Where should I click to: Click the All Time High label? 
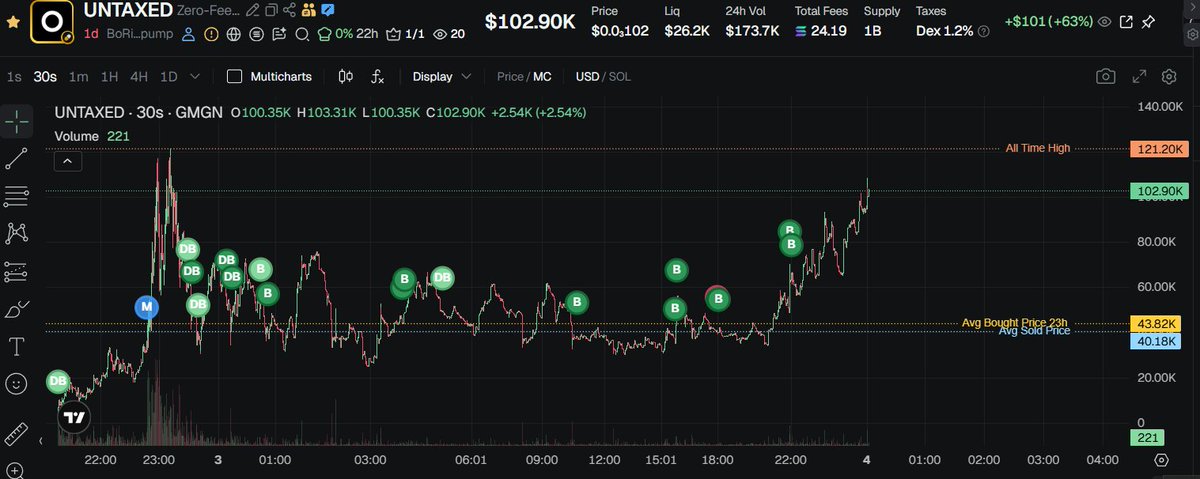1038,148
